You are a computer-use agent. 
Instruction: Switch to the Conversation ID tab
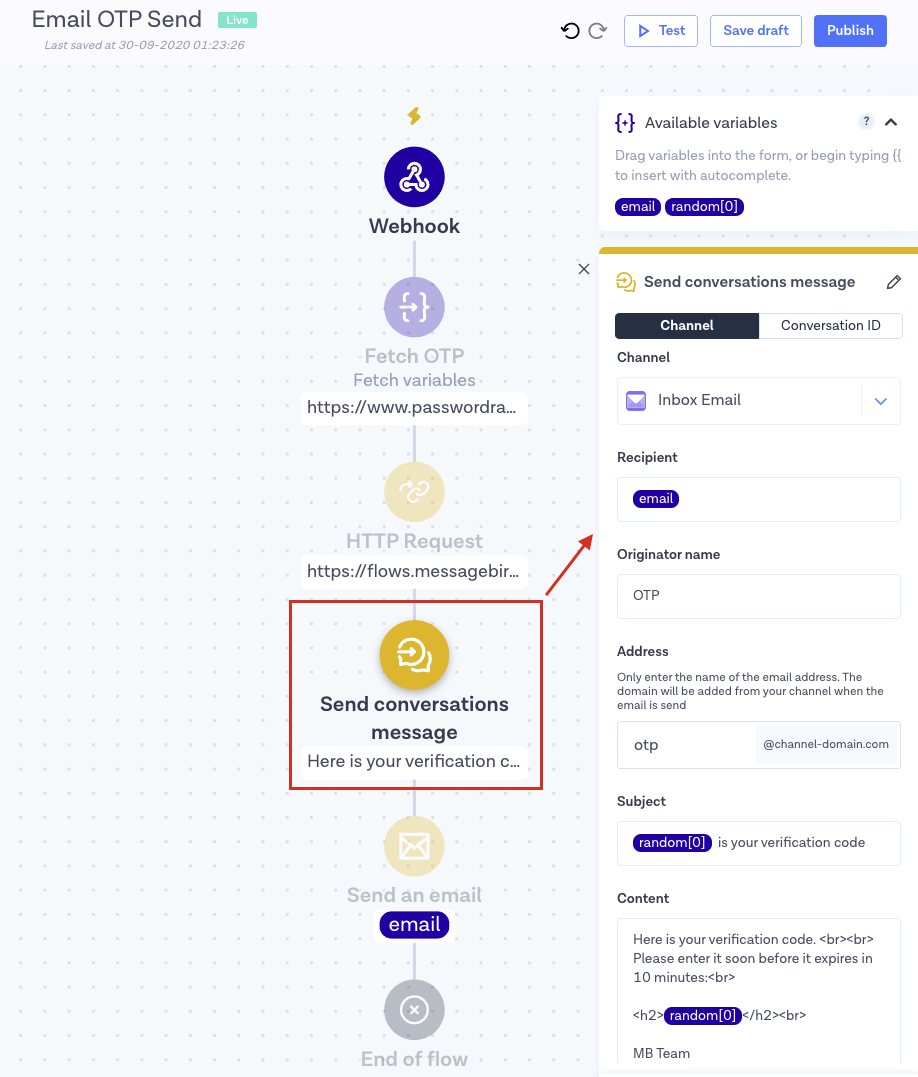830,326
